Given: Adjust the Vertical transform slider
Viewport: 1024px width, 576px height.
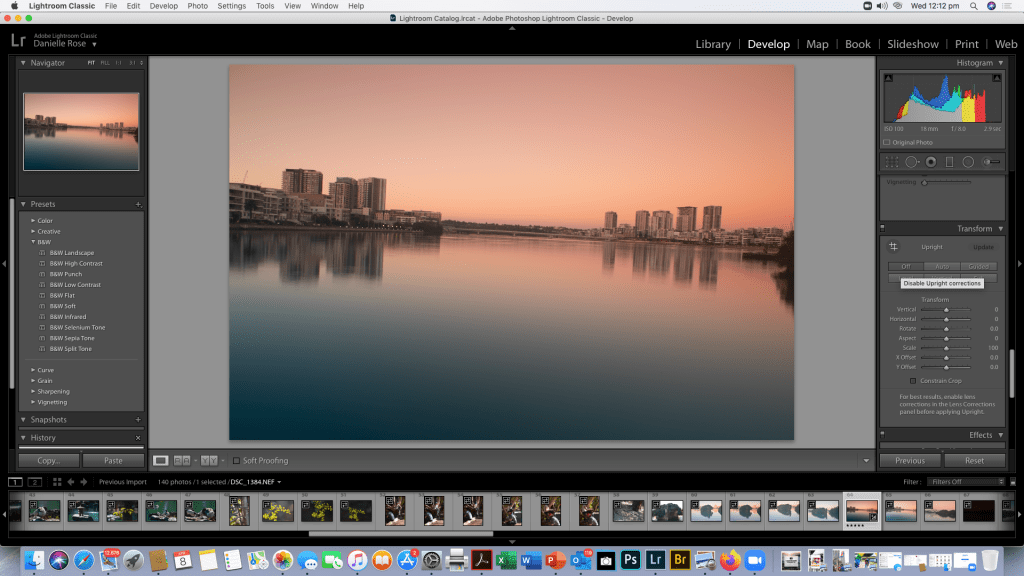Looking at the screenshot, I should point(946,310).
